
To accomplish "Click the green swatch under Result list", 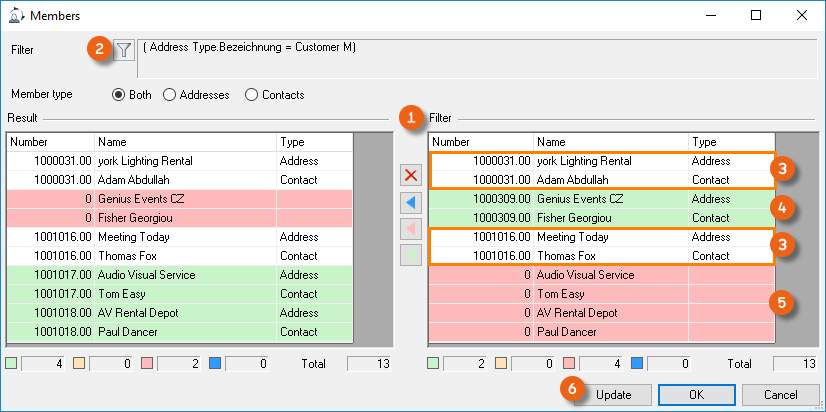I will pyautogui.click(x=11, y=364).
